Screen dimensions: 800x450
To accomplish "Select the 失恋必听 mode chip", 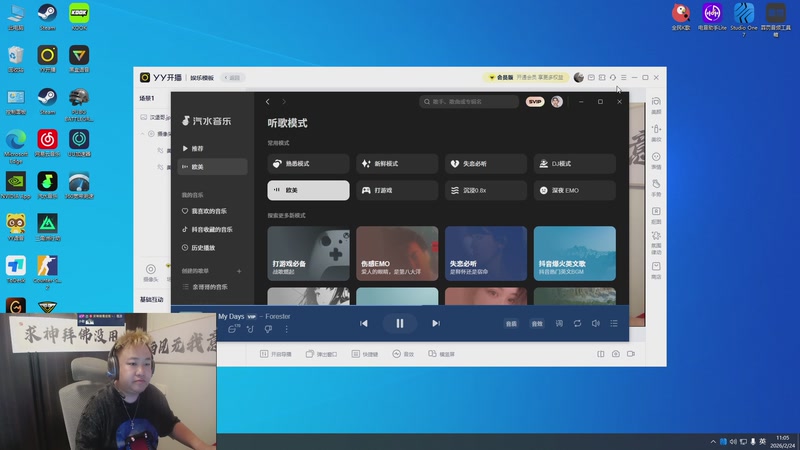I will [x=486, y=164].
